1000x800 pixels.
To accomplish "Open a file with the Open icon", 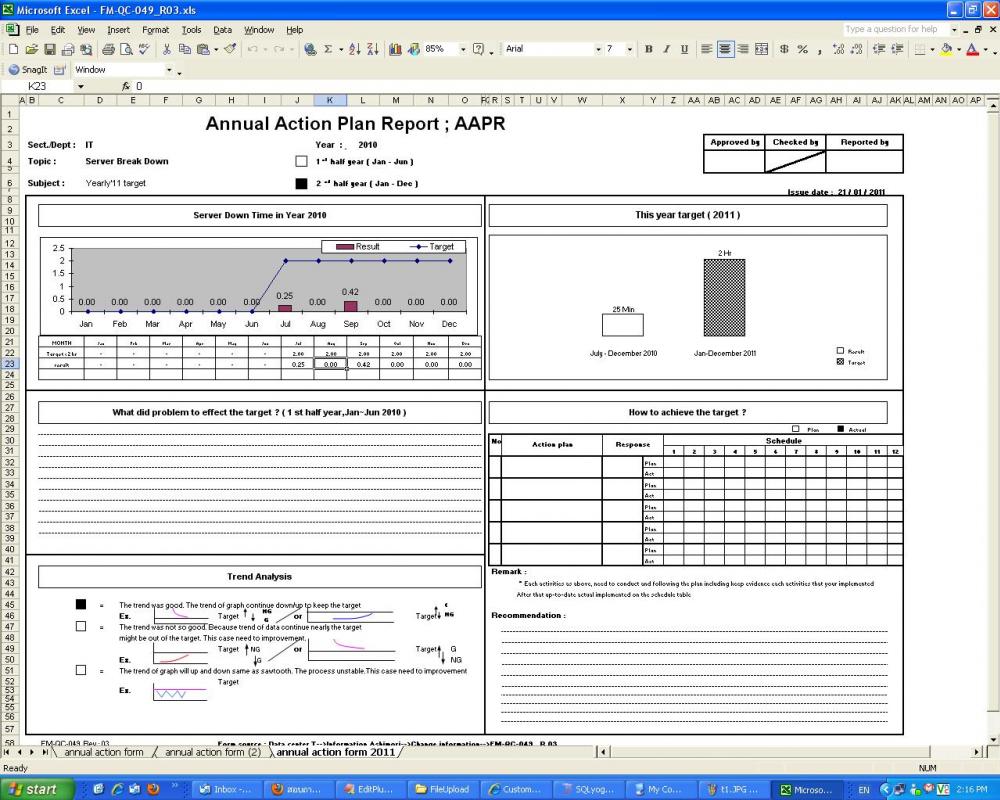I will (31, 49).
